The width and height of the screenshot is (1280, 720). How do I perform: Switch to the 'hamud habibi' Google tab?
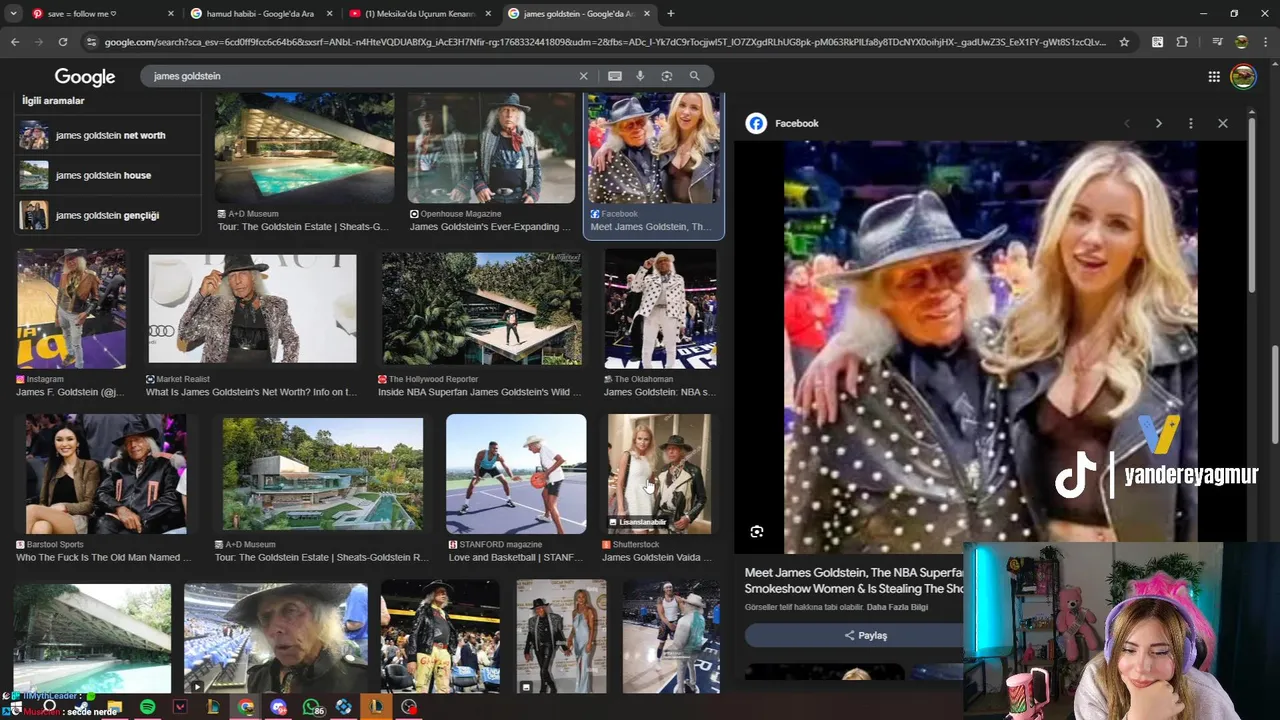(261, 13)
